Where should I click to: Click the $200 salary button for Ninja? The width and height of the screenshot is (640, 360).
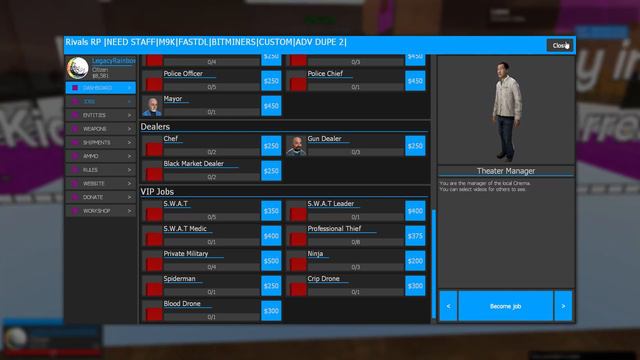click(x=415, y=261)
